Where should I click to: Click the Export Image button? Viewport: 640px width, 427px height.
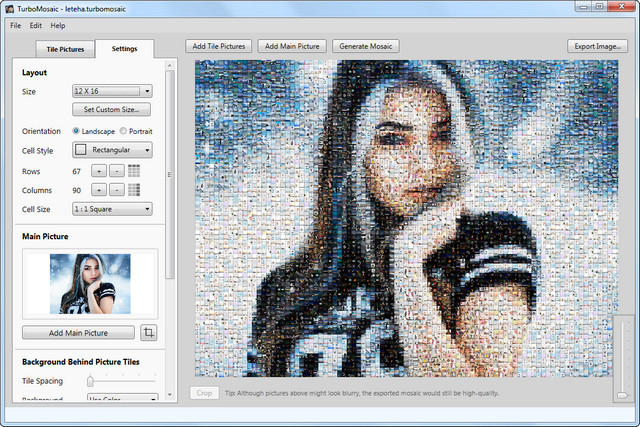[597, 46]
